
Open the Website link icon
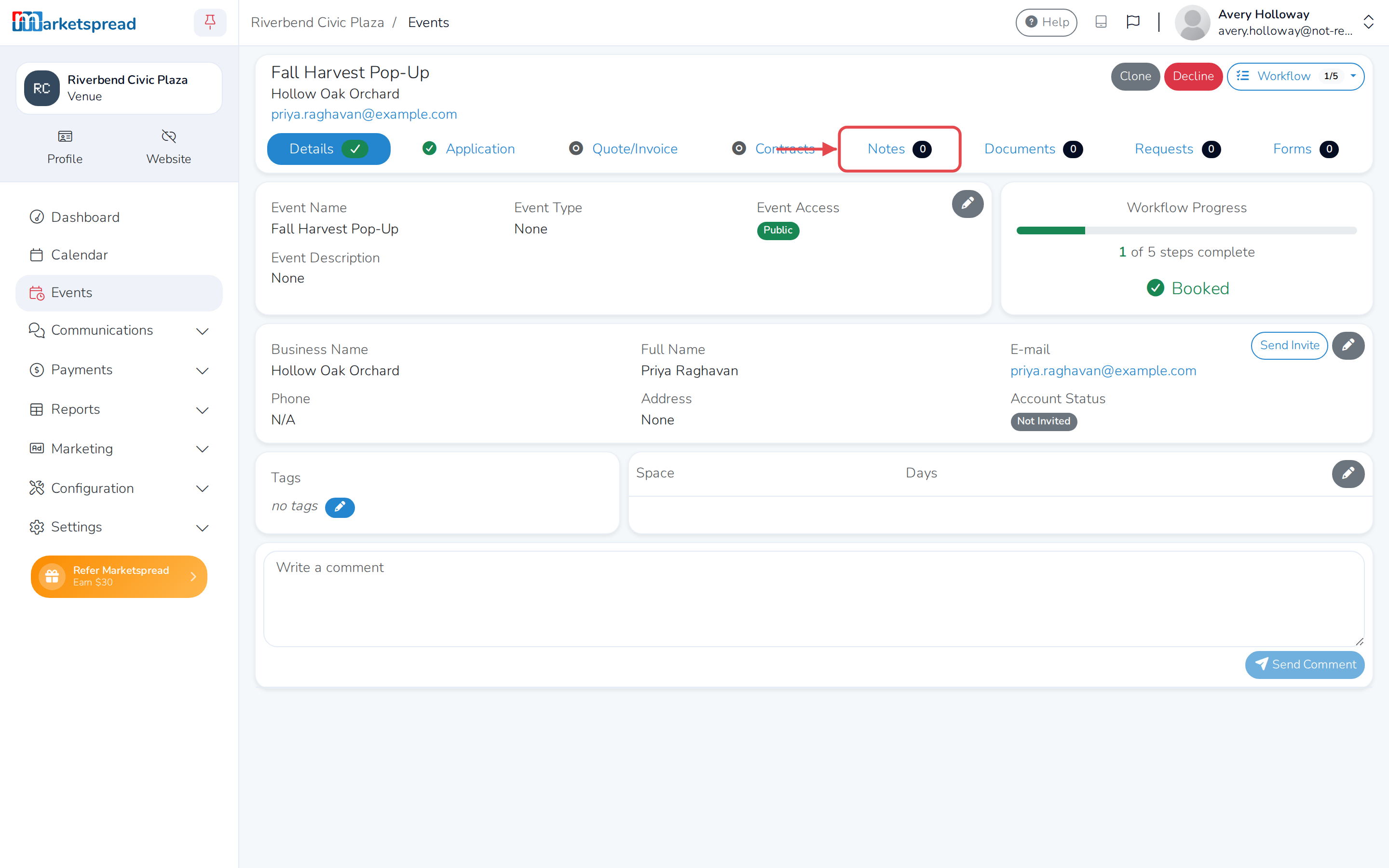169,136
